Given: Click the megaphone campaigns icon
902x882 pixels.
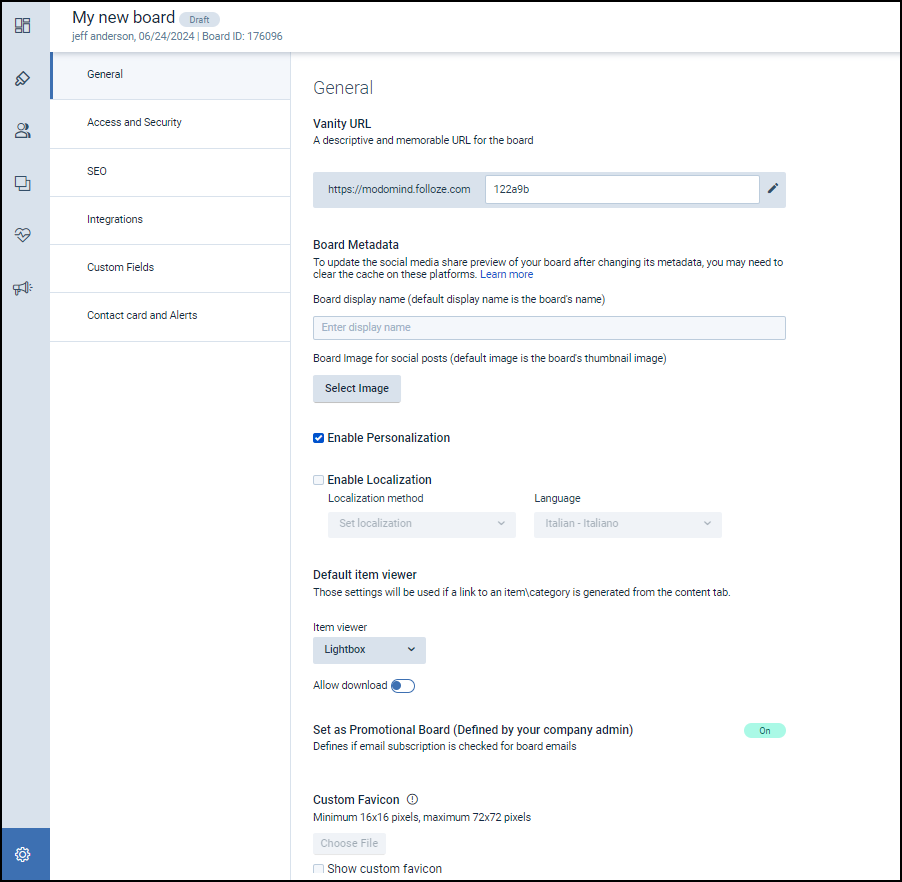Looking at the screenshot, I should coord(22,288).
